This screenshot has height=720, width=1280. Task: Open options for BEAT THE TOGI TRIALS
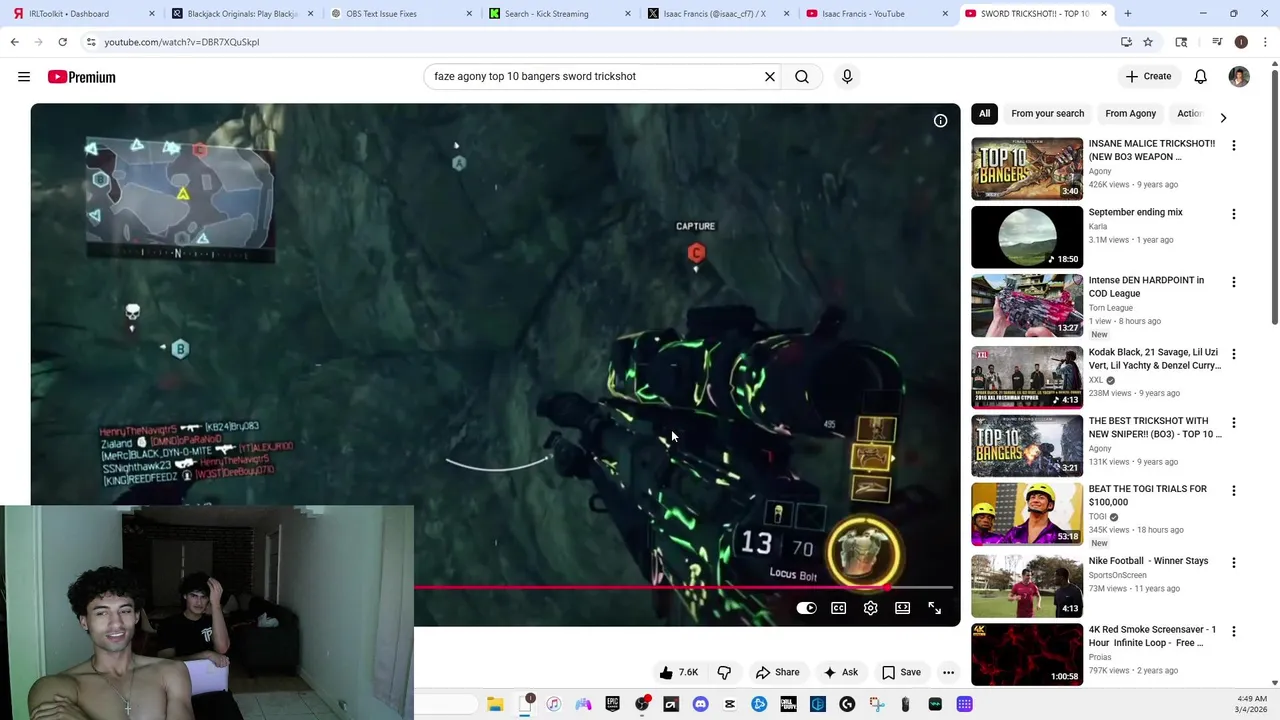(1233, 491)
